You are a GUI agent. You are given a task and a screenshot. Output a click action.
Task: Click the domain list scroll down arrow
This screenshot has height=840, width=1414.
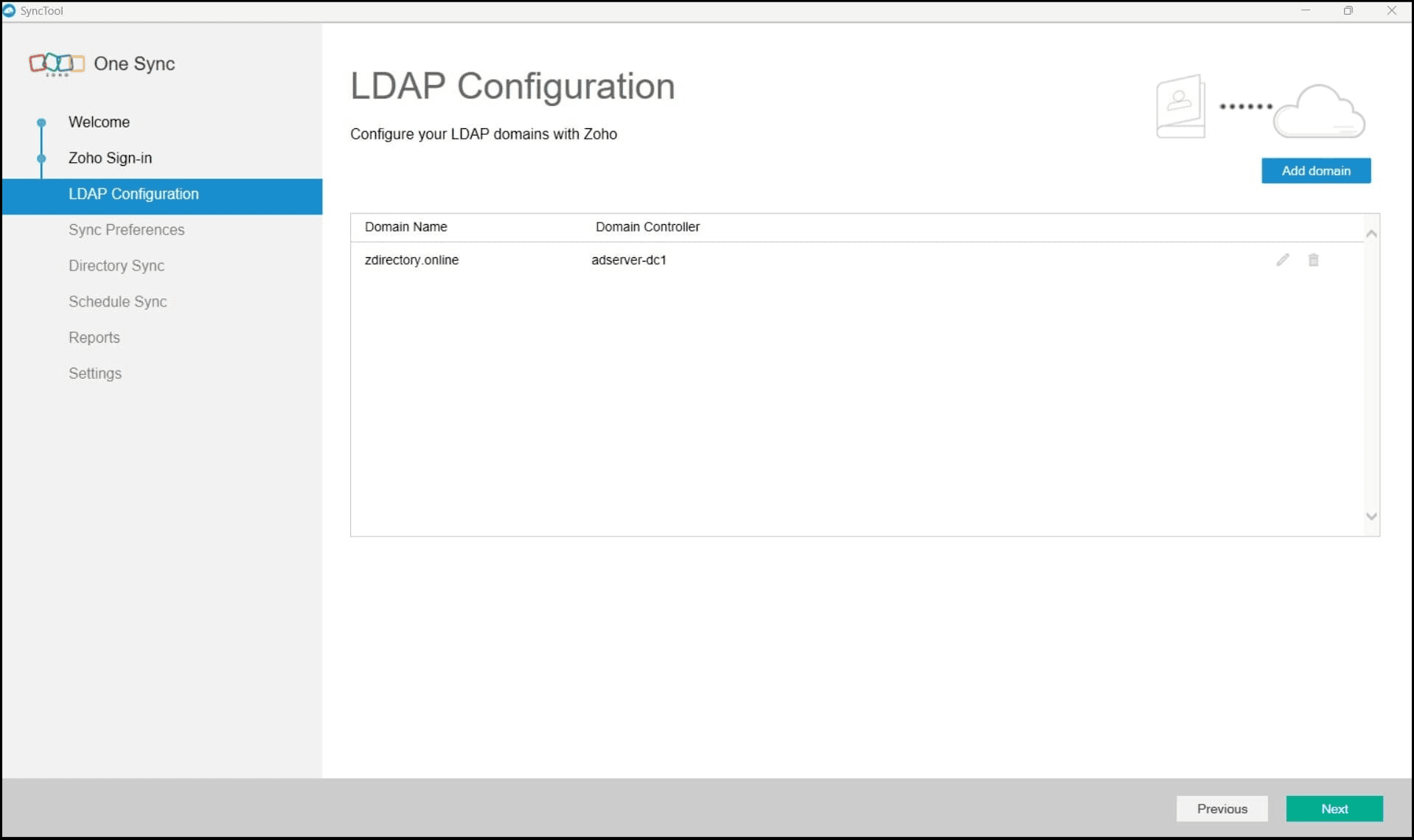coord(1371,517)
